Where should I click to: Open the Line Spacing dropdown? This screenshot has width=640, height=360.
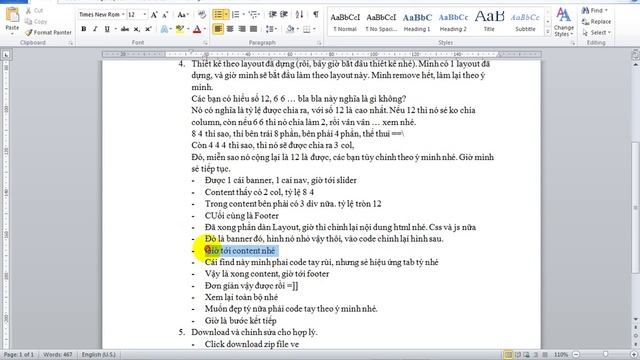point(271,29)
